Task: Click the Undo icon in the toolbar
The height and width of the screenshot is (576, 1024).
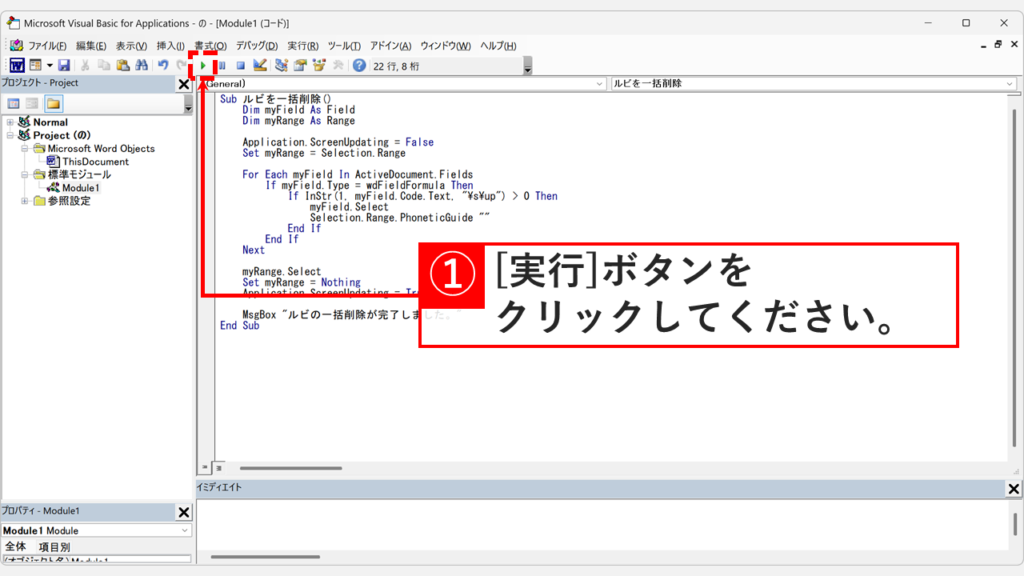Action: pos(164,65)
